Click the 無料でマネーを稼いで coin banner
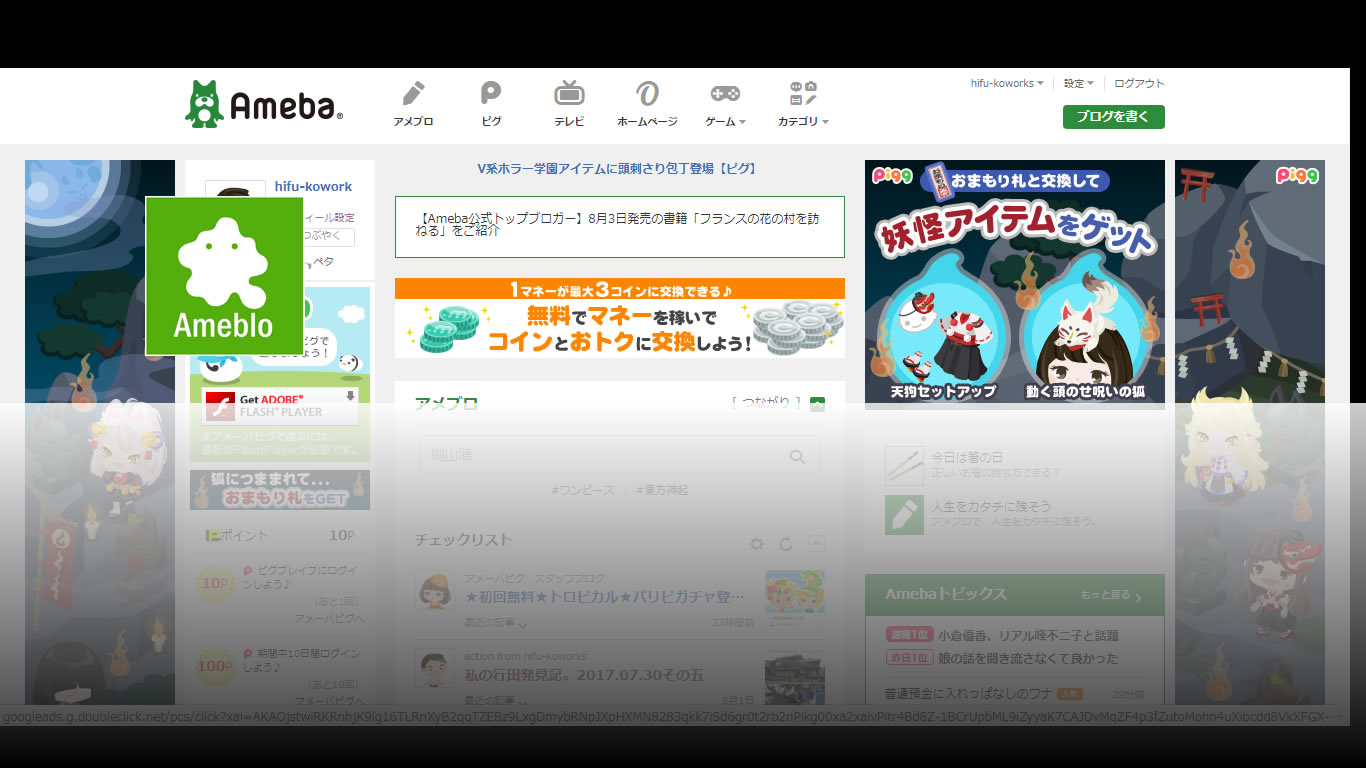This screenshot has height=768, width=1366. pos(619,318)
